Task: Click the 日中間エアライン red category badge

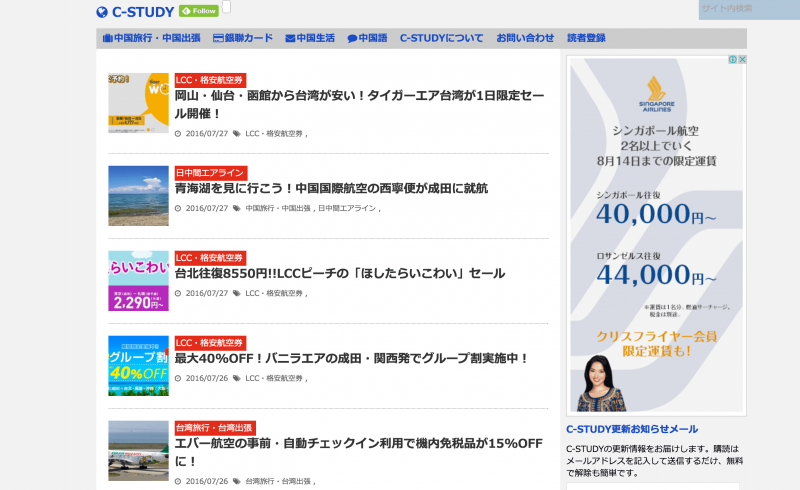Action: pos(211,173)
